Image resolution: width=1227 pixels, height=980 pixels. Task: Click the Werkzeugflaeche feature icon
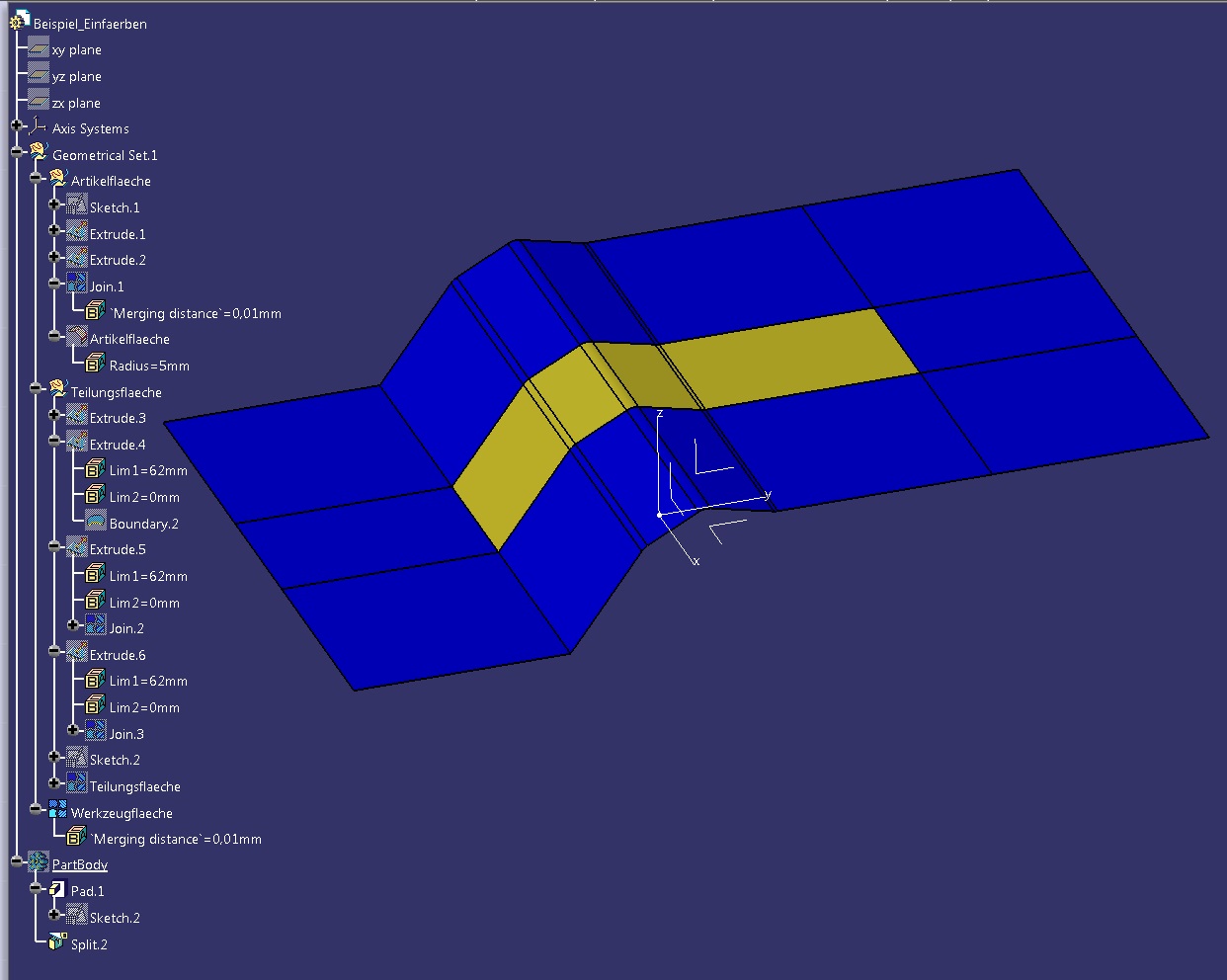[x=57, y=811]
